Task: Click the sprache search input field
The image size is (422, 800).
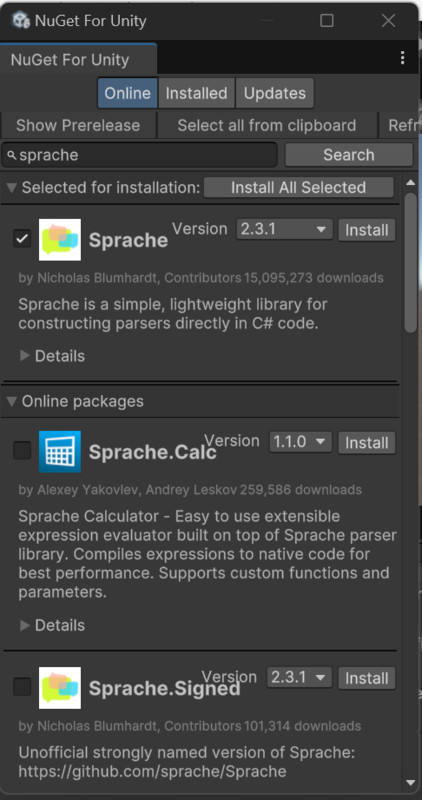Action: point(139,155)
